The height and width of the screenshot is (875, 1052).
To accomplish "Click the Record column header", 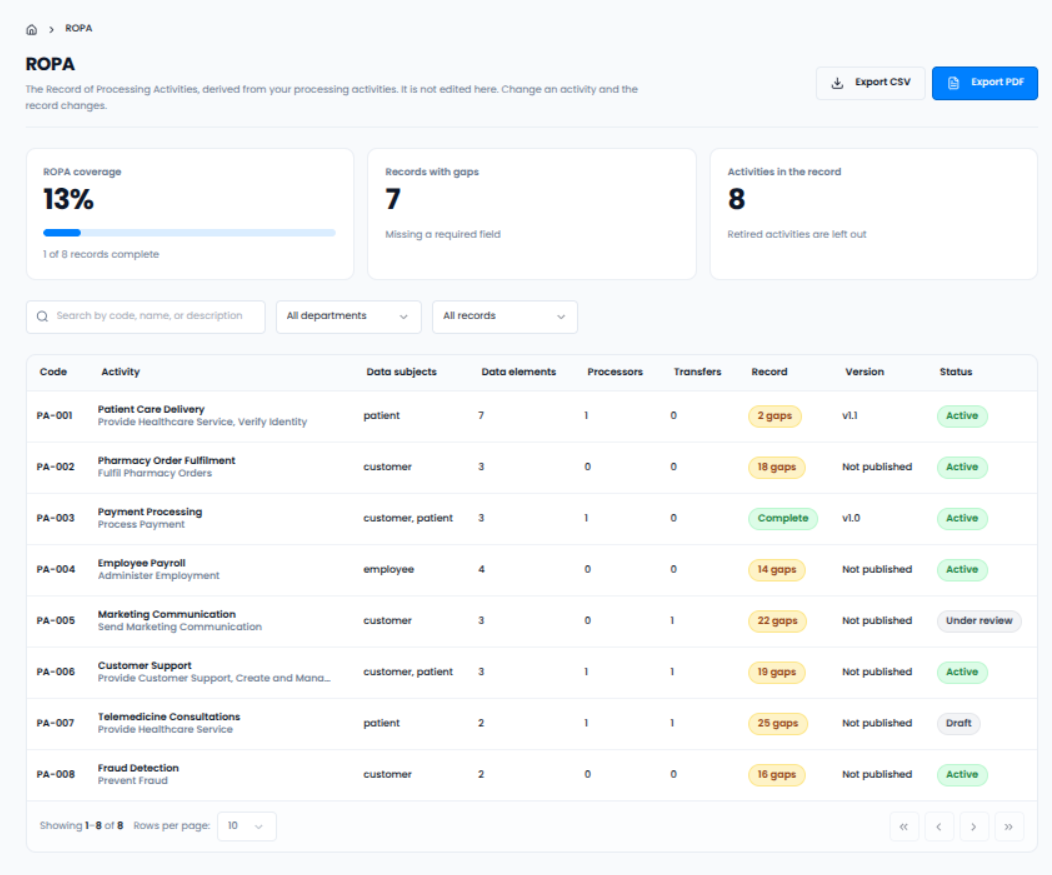I will coord(769,372).
